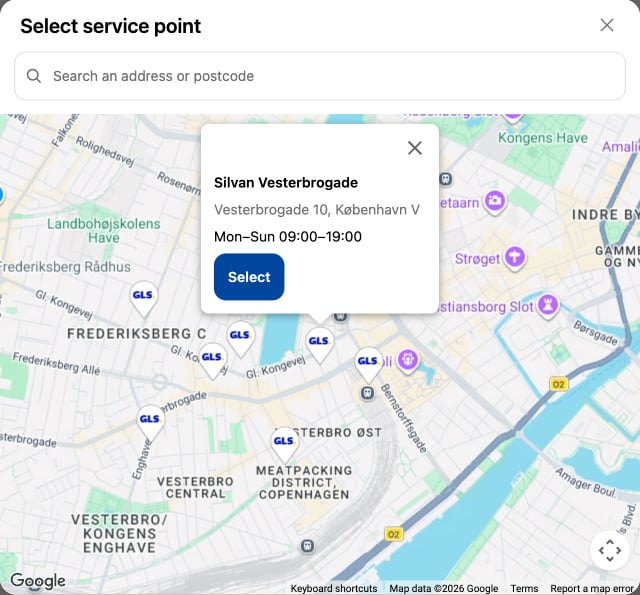Click the Landbohøjskolens Have label

click(104, 231)
